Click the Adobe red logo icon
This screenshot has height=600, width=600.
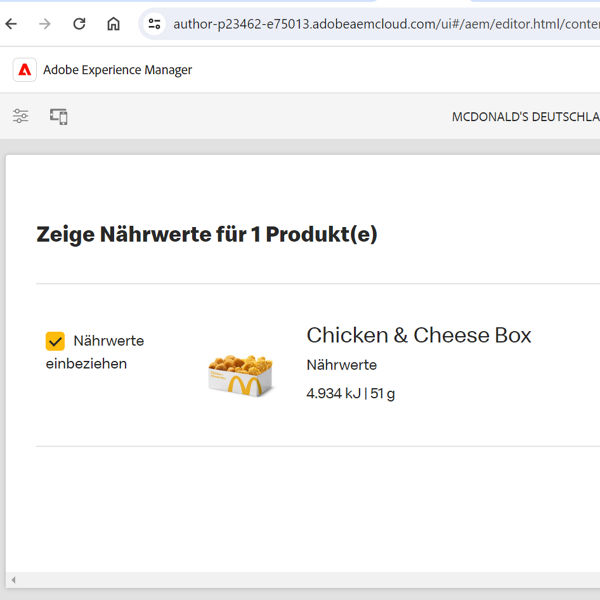(x=24, y=70)
